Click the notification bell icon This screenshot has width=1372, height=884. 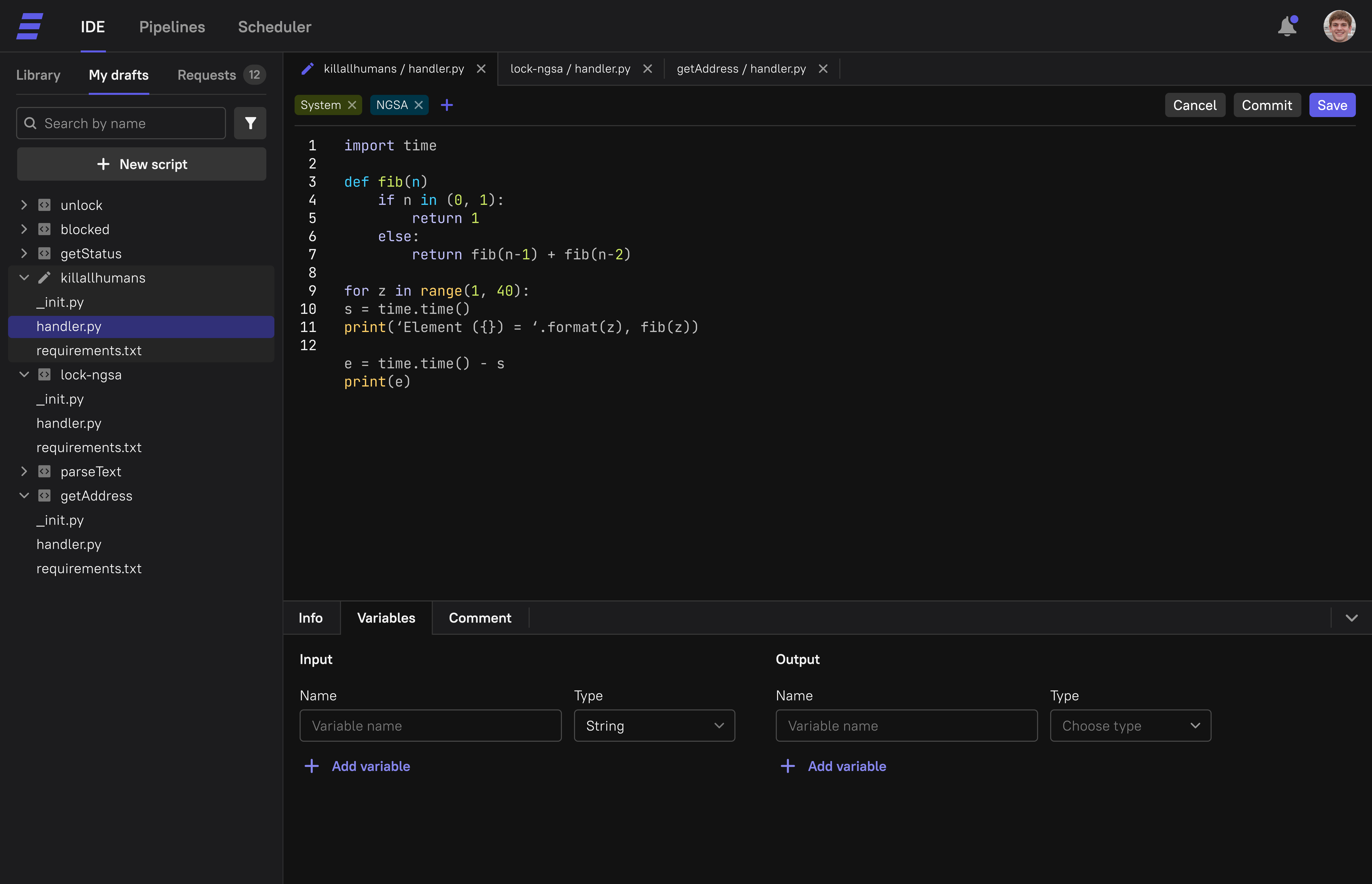[1287, 26]
